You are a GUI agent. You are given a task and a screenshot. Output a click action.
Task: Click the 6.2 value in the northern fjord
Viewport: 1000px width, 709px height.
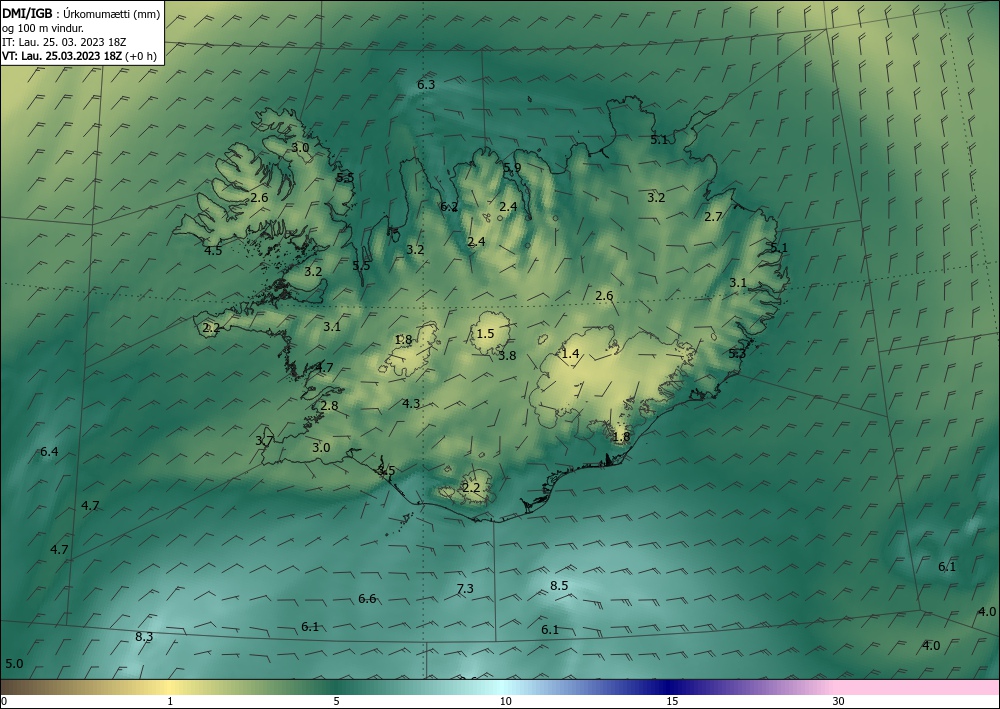coord(449,207)
